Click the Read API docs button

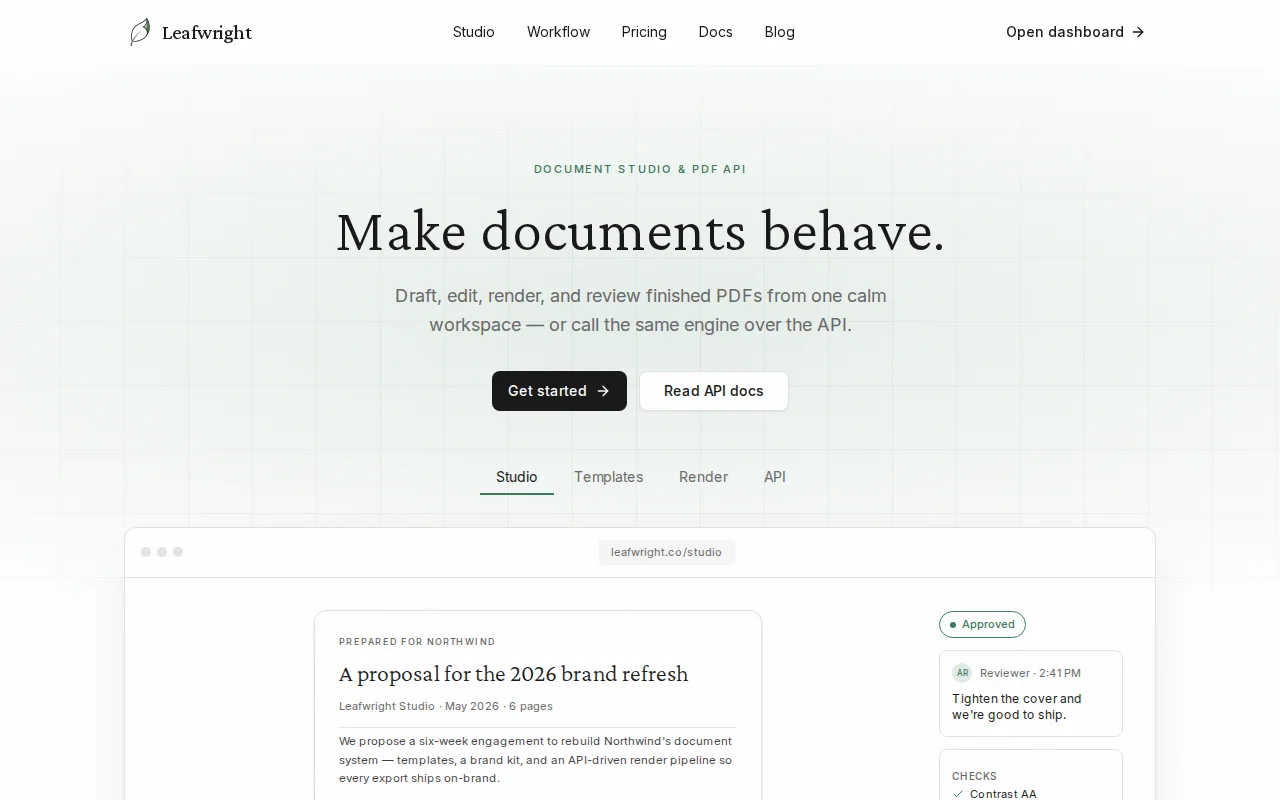pyautogui.click(x=714, y=391)
